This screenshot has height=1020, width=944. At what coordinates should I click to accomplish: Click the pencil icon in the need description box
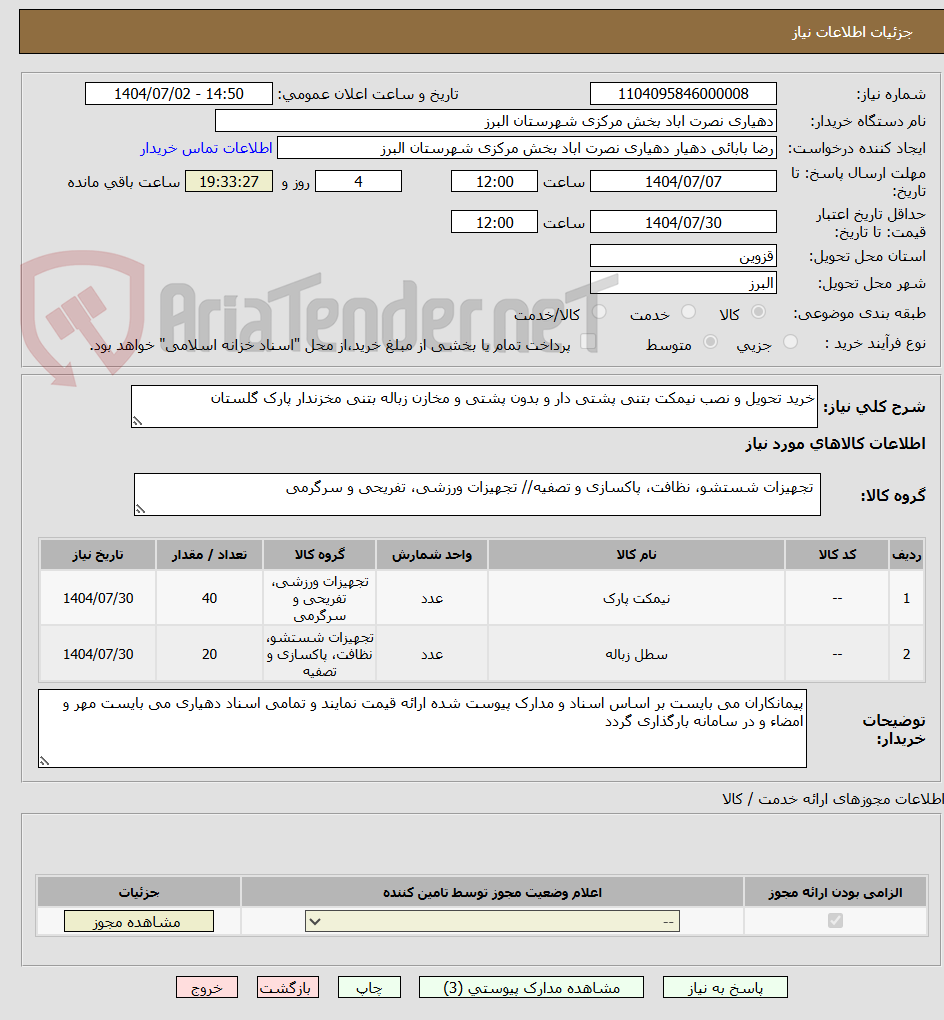click(137, 421)
